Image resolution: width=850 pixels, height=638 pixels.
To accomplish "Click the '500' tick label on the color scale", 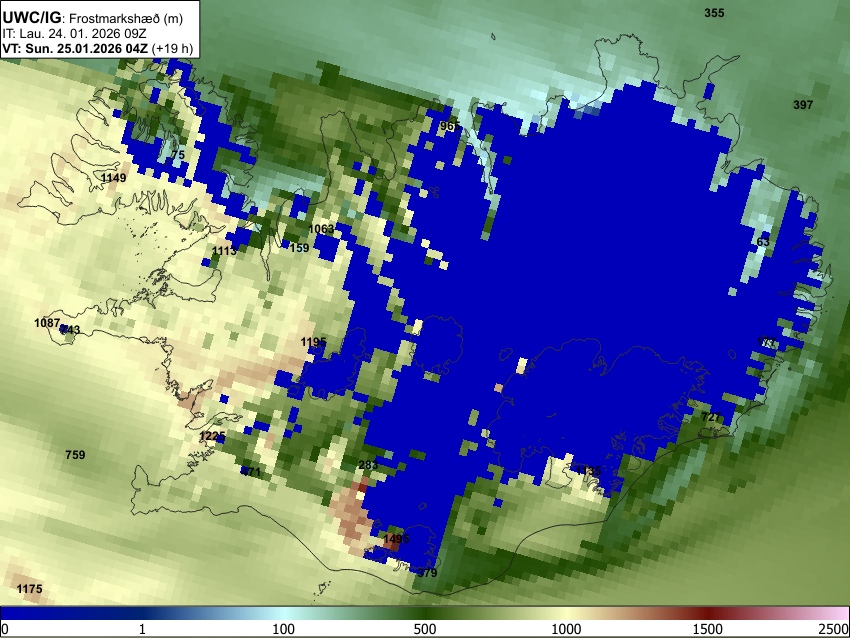I will (425, 629).
